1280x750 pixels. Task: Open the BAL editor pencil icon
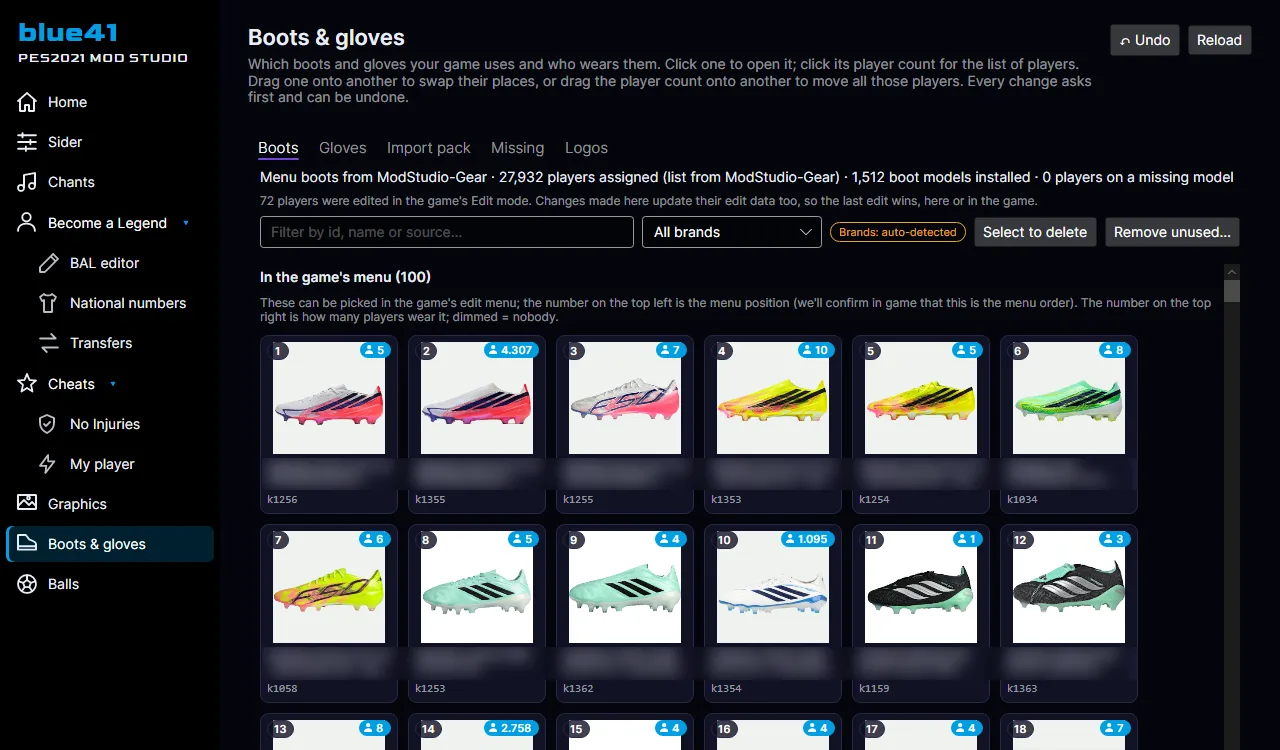point(48,263)
